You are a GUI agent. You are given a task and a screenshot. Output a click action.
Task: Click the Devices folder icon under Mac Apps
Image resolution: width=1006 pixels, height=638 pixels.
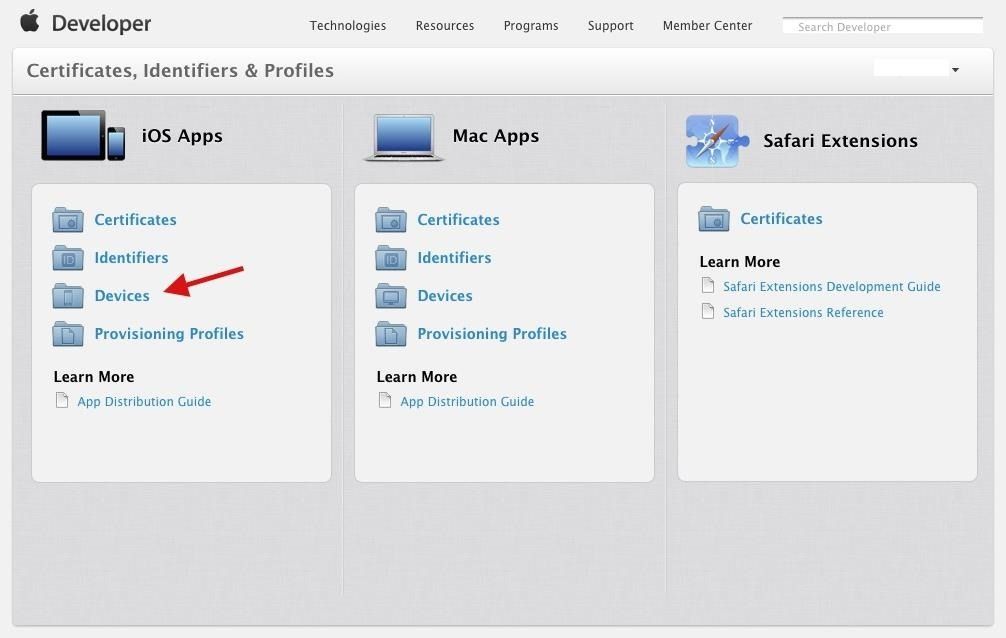coord(390,295)
